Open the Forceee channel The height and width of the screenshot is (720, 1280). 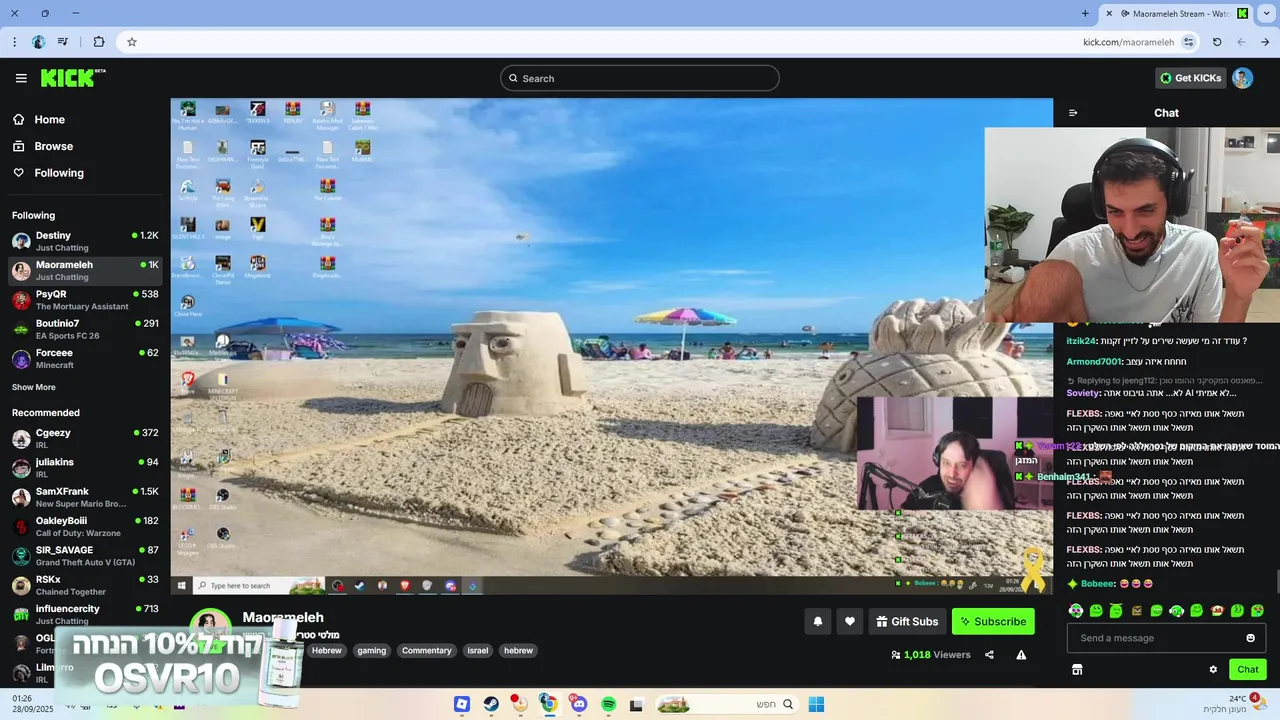point(85,359)
